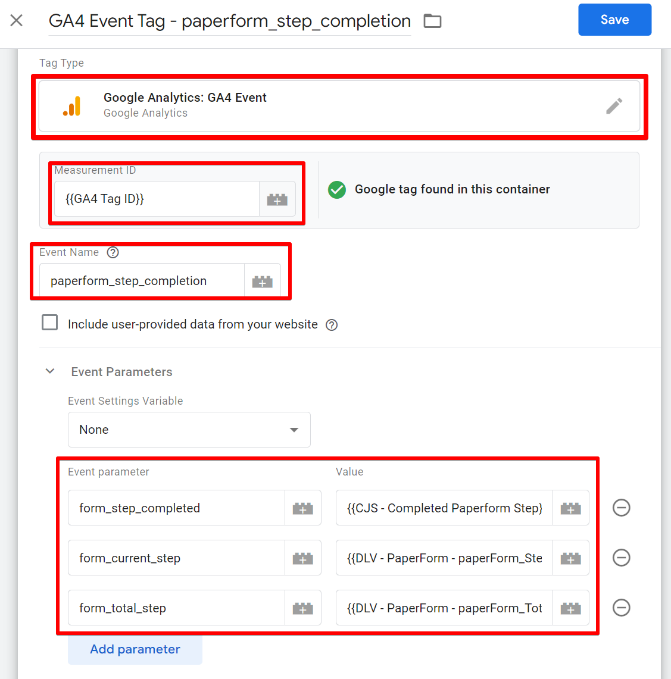Click the folder icon beside tag name
Viewport: 671px width, 679px height.
click(x=432, y=21)
